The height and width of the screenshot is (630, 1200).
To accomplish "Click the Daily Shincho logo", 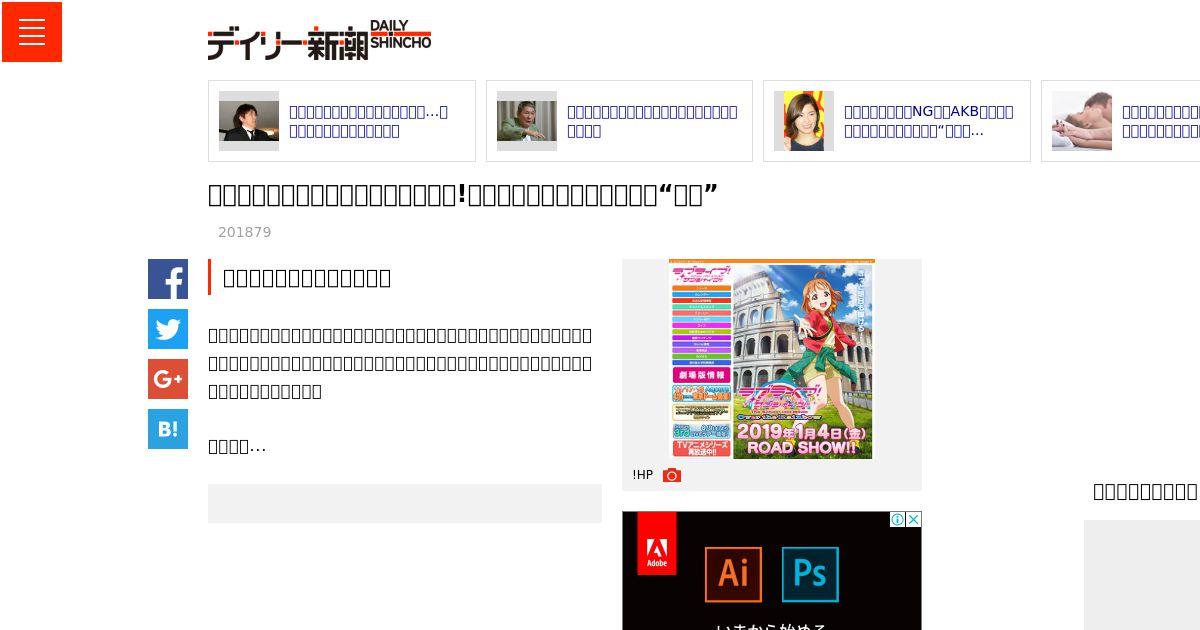I will click(x=319, y=41).
